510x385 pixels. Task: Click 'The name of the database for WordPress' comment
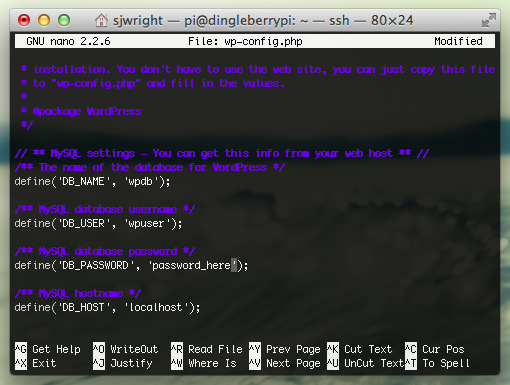pos(150,168)
